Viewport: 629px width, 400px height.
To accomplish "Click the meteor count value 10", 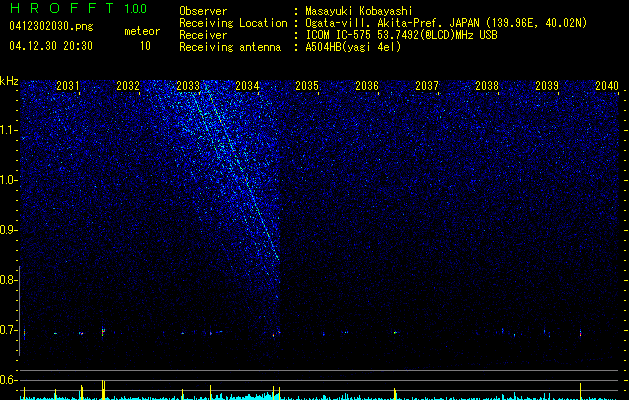I will pyautogui.click(x=145, y=46).
